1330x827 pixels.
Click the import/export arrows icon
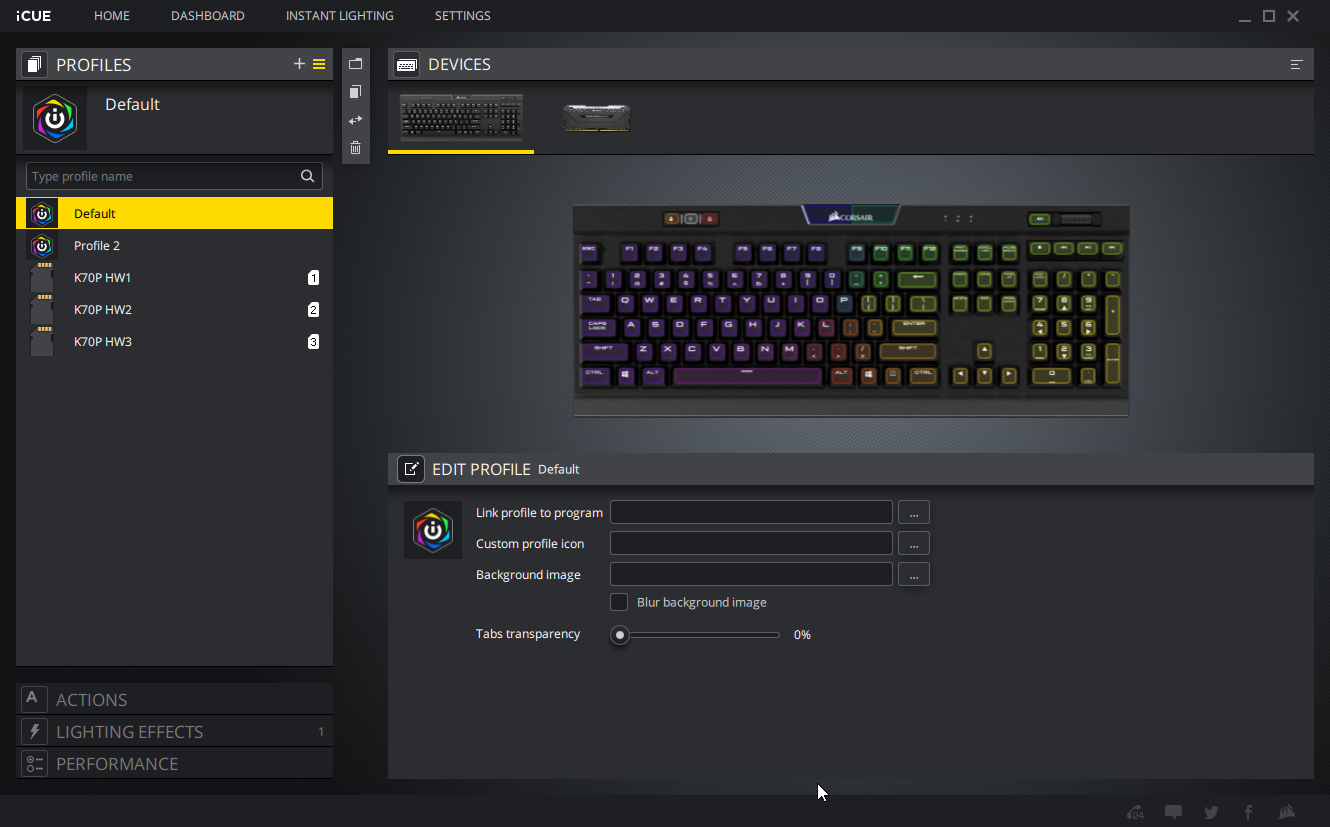(355, 120)
